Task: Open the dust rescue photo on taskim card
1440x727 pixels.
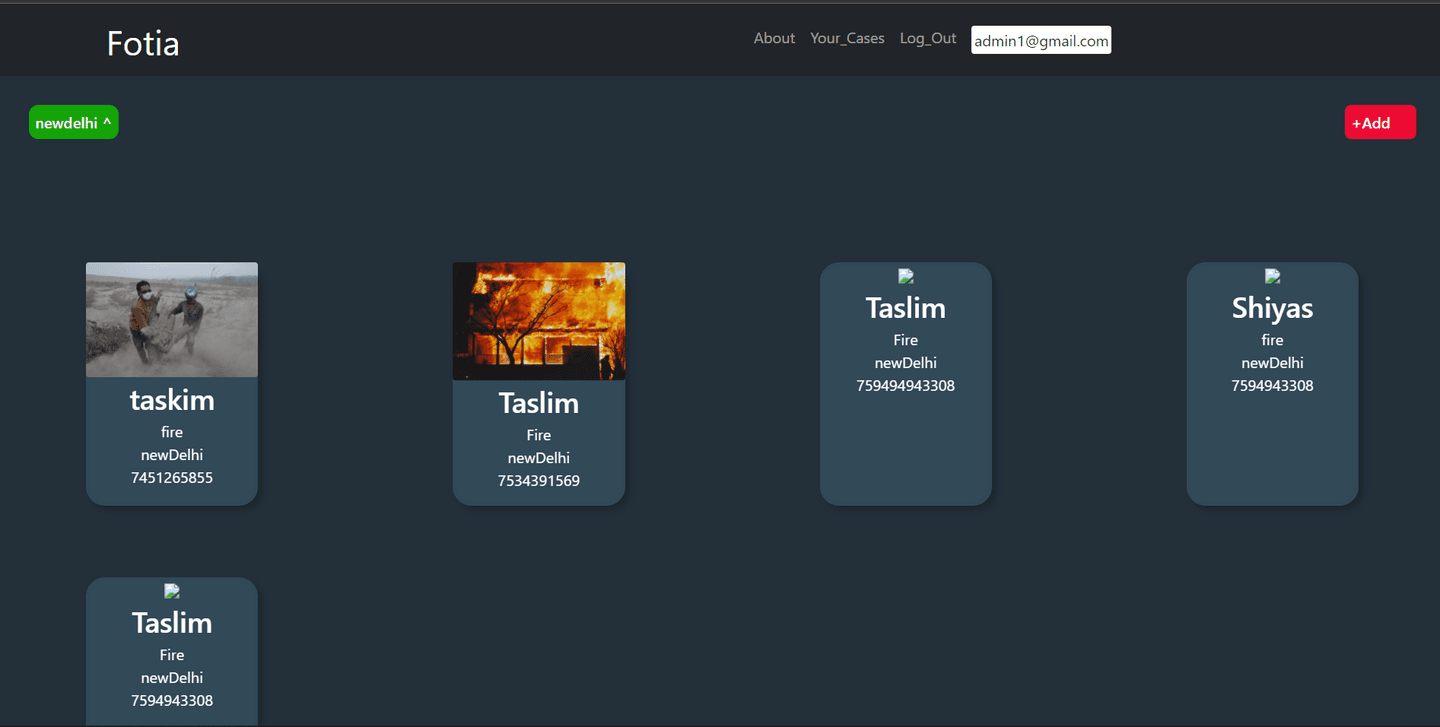Action: click(172, 320)
